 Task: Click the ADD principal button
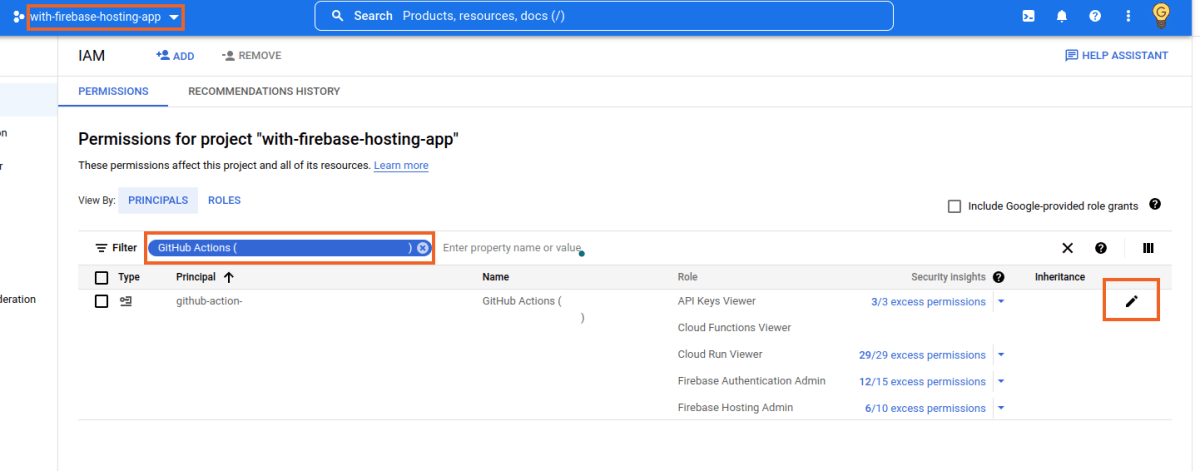pos(175,56)
